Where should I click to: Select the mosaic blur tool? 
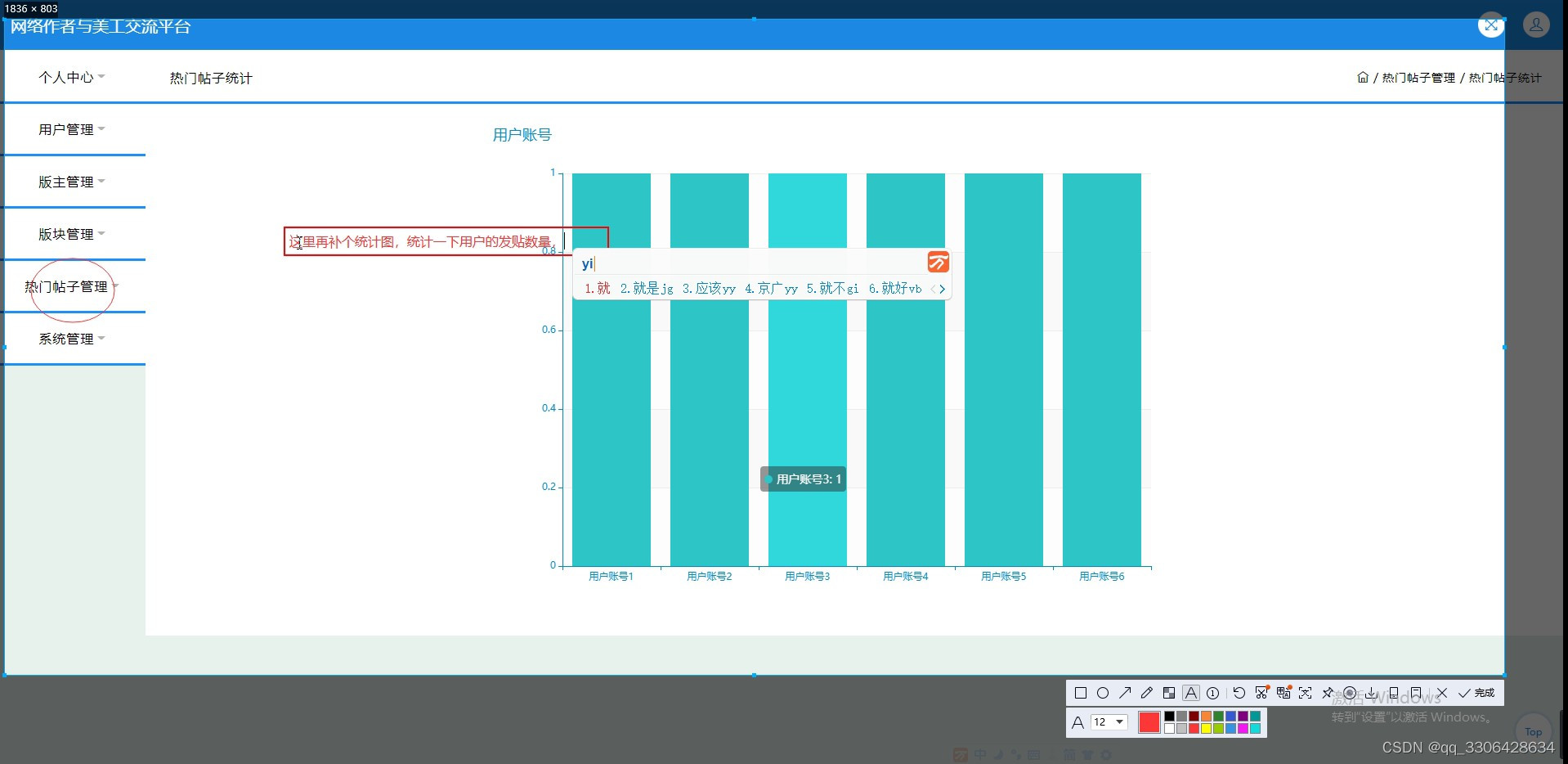[1169, 693]
